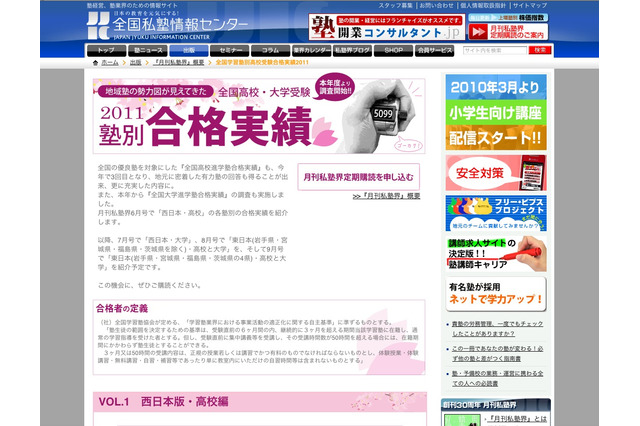
Task: Open the 『月刊私塾界』とは sidebar link
Action: (x=517, y=419)
